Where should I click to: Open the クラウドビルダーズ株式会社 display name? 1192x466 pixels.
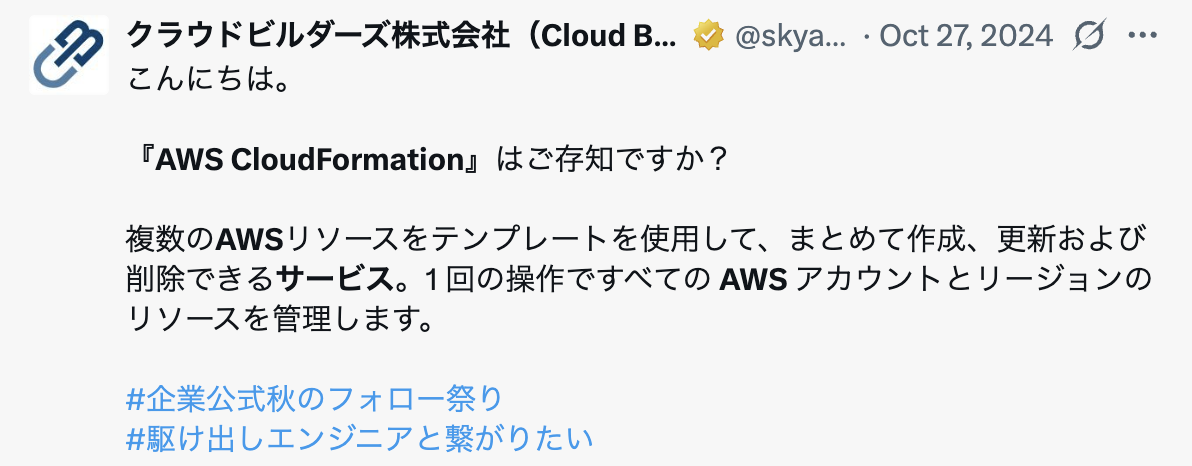(x=401, y=36)
